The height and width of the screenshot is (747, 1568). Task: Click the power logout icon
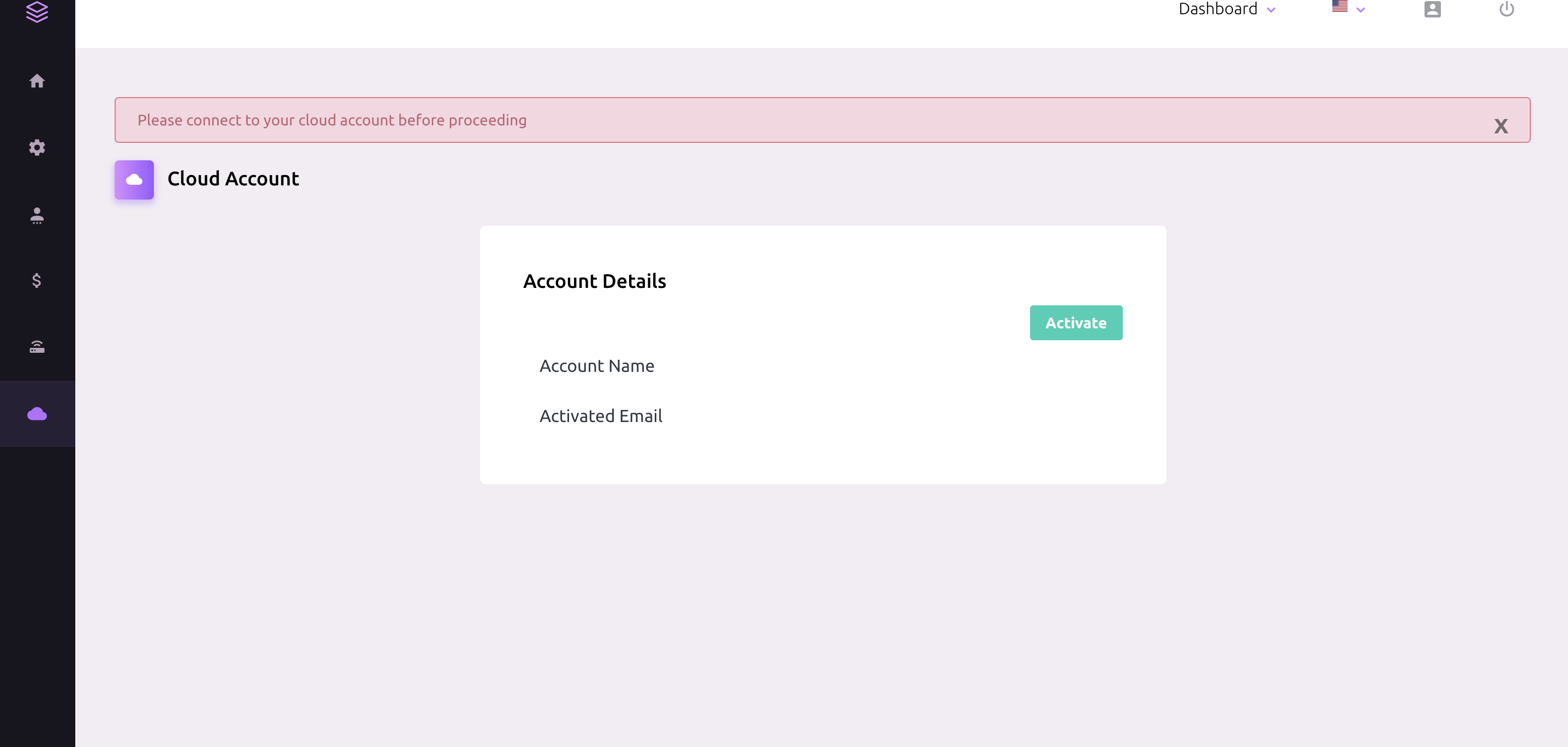coord(1506,9)
